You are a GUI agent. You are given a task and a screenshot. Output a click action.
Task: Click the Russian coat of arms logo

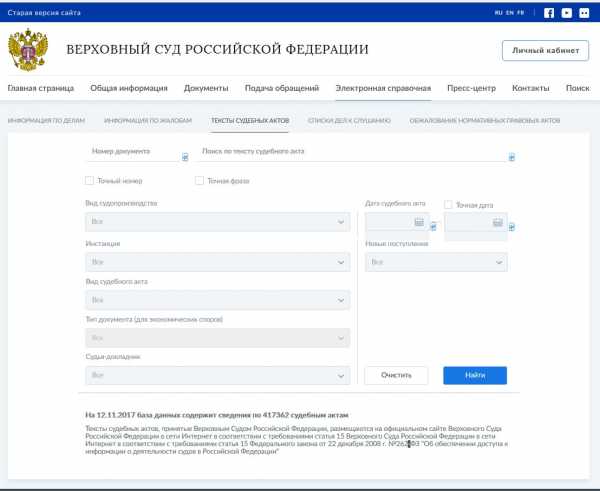click(28, 50)
